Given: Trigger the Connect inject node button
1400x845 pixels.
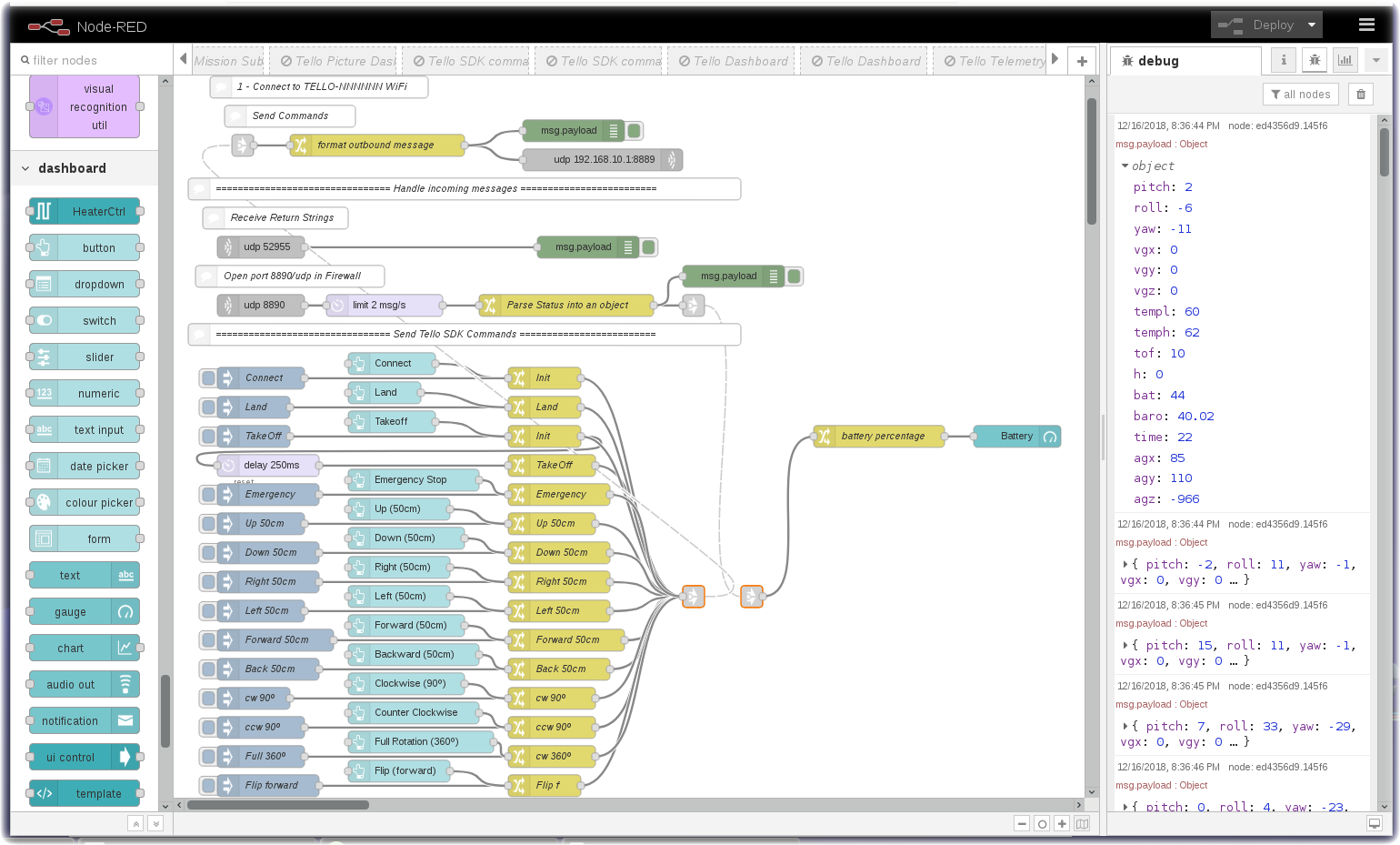Looking at the screenshot, I should click(x=208, y=378).
